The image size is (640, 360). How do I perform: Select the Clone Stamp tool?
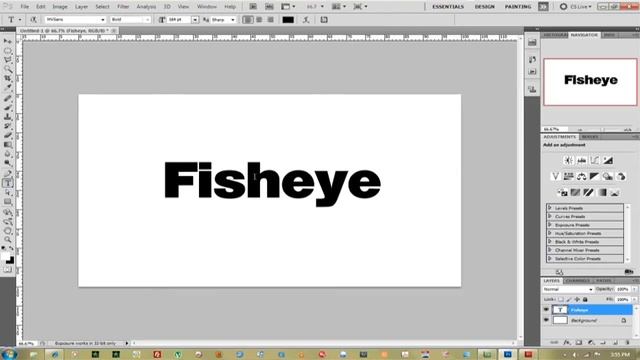tap(8, 117)
